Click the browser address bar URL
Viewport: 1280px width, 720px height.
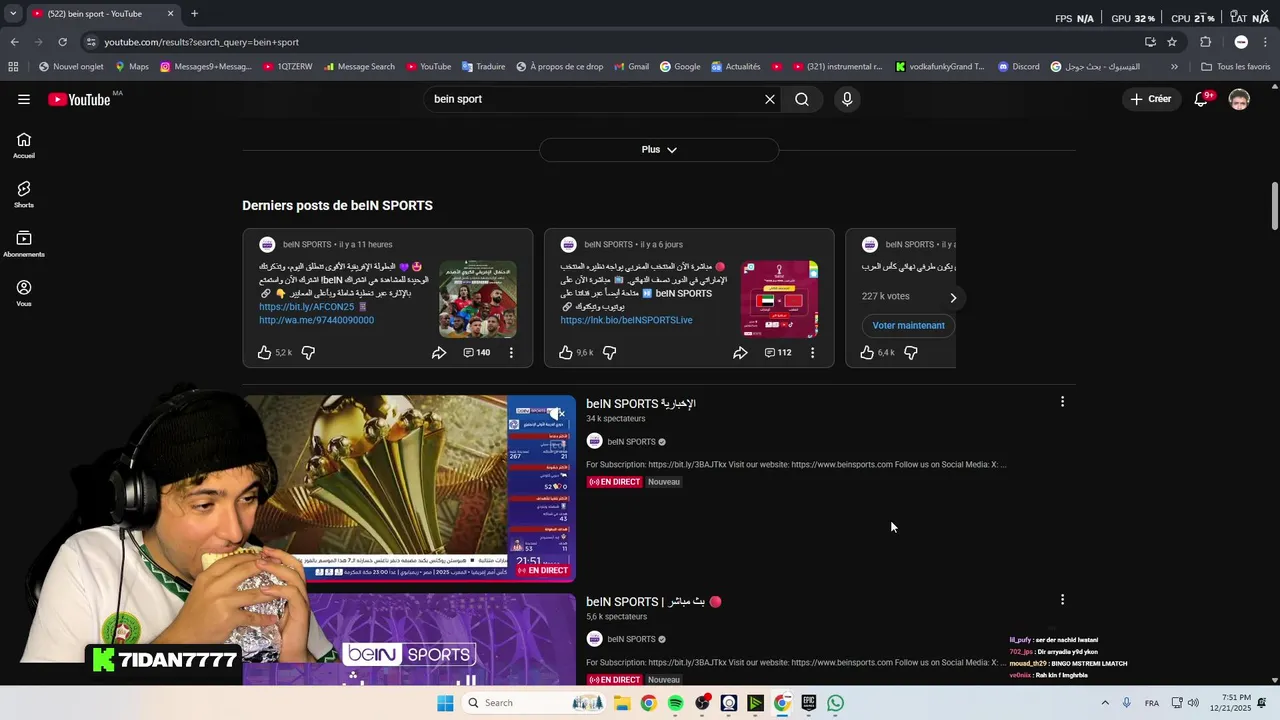pos(202,42)
